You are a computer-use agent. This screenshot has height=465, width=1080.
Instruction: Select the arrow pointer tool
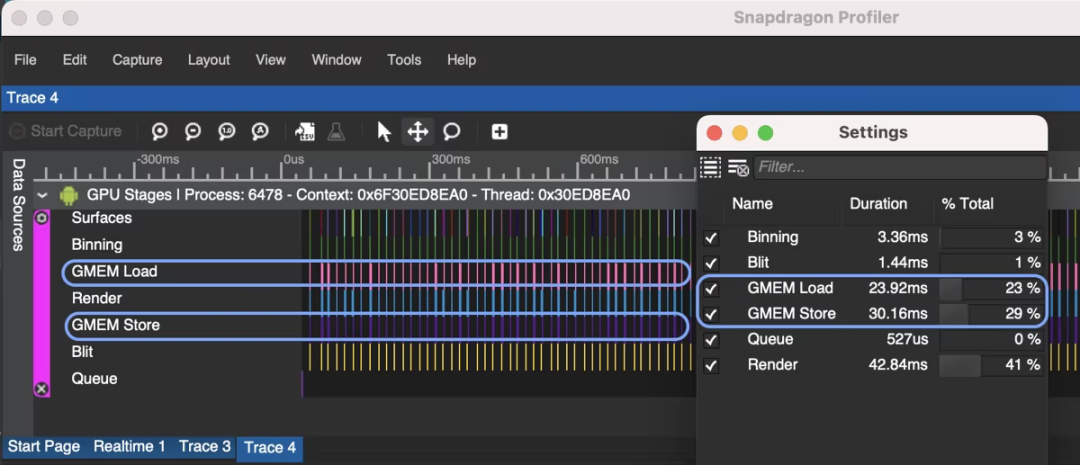384,131
